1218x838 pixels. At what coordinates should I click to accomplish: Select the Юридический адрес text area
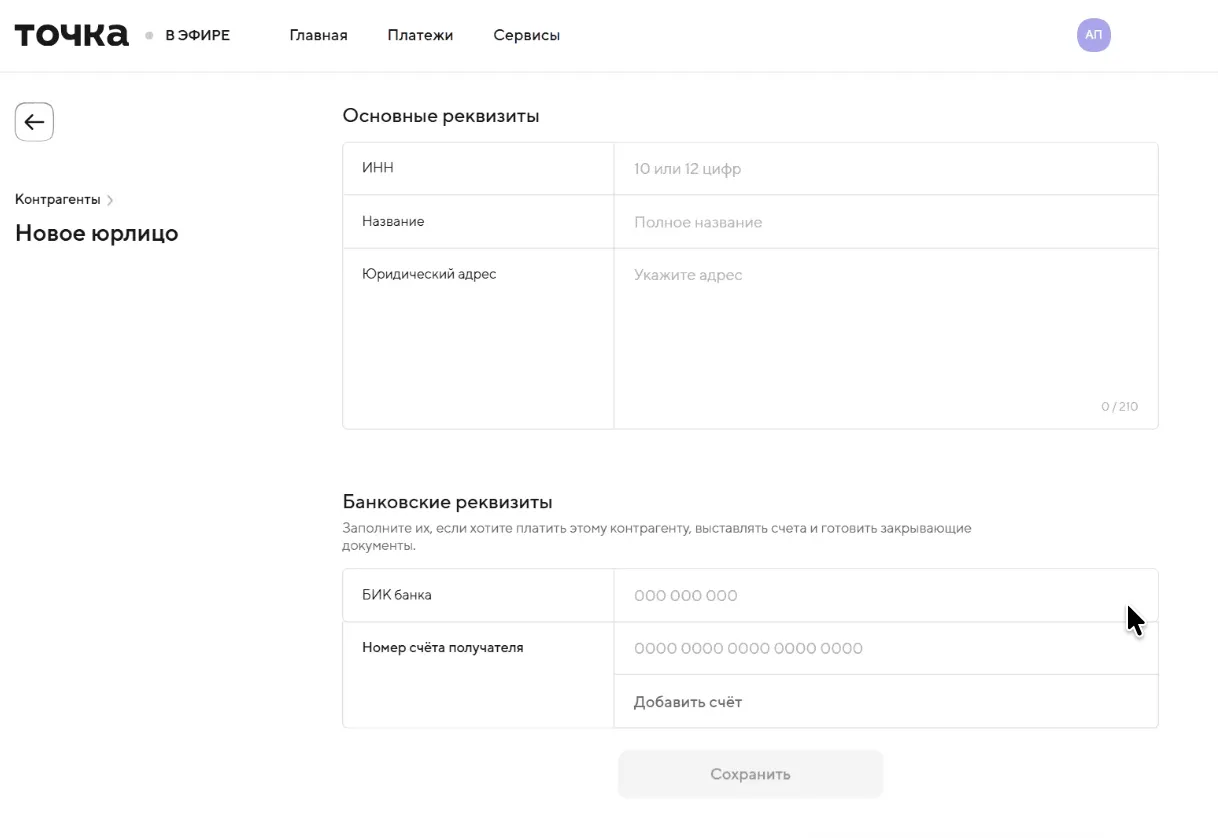(885, 330)
